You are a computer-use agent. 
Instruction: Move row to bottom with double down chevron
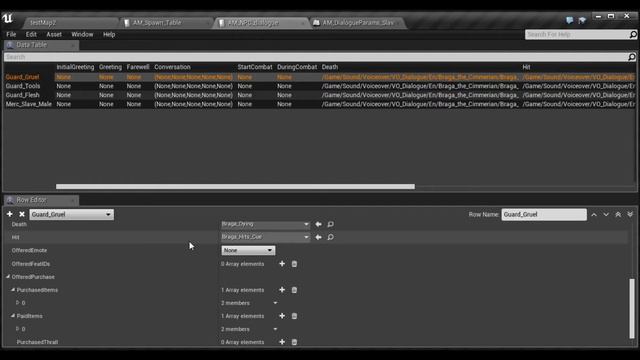(x=630, y=214)
